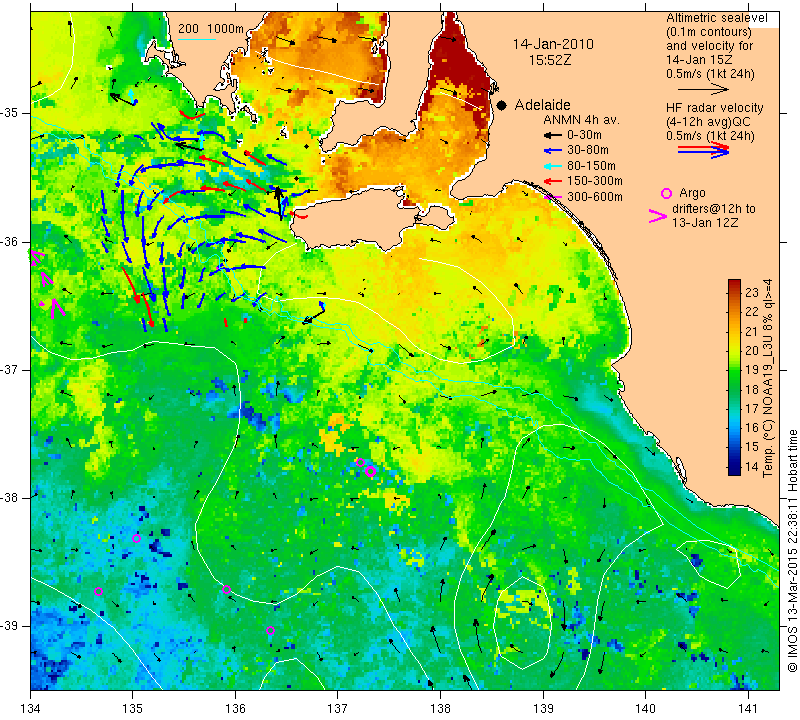Click the red 150-300m legend arrow
Image resolution: width=800 pixels, height=720 pixels.
click(x=552, y=181)
